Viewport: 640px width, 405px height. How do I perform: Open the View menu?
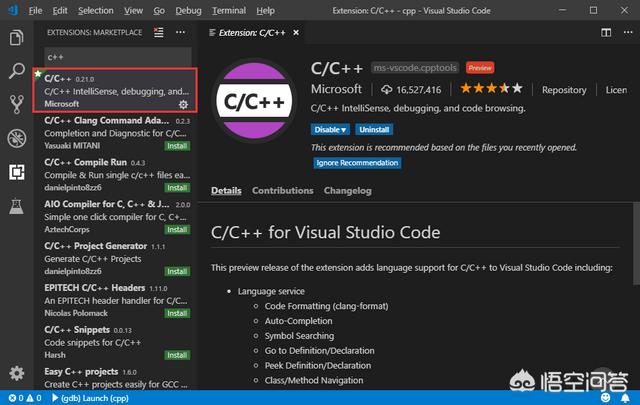(x=133, y=11)
